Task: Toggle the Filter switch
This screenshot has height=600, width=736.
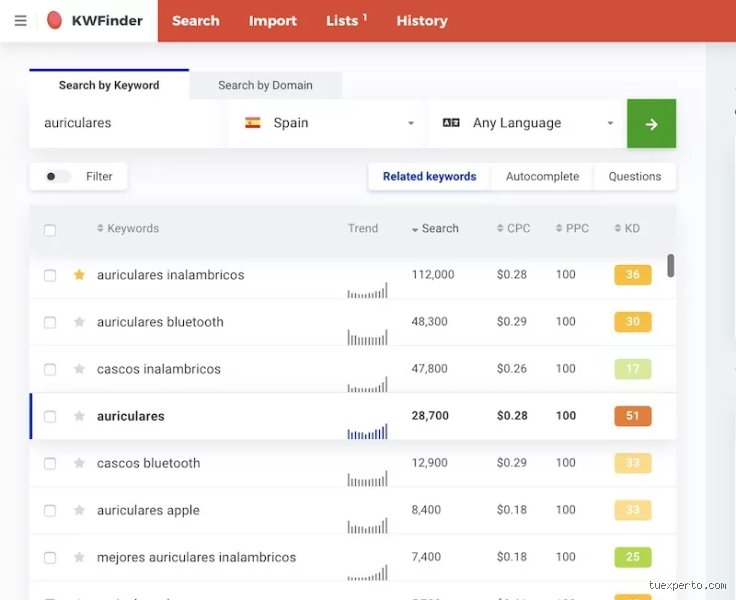Action: point(57,177)
